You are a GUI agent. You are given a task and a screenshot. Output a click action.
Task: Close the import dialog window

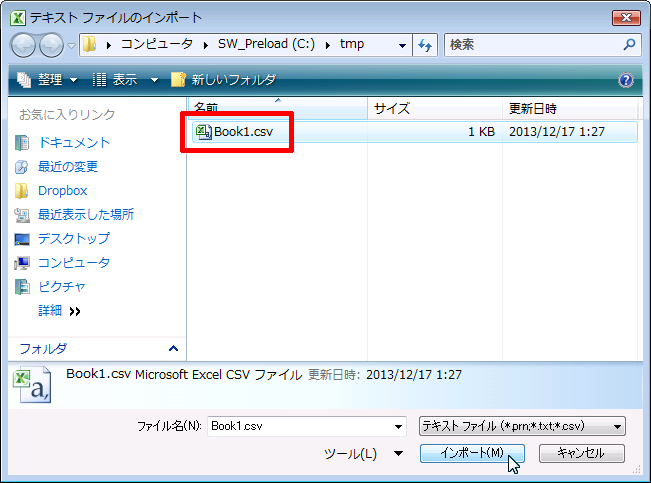[x=626, y=17]
